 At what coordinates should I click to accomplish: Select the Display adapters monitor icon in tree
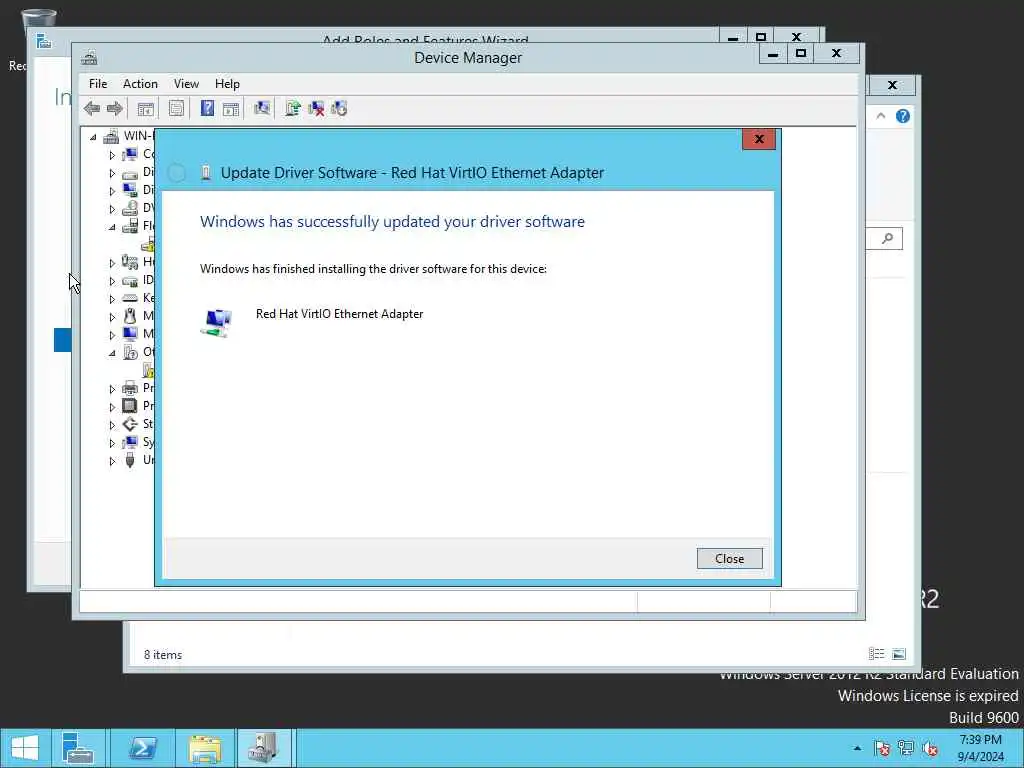(x=130, y=190)
